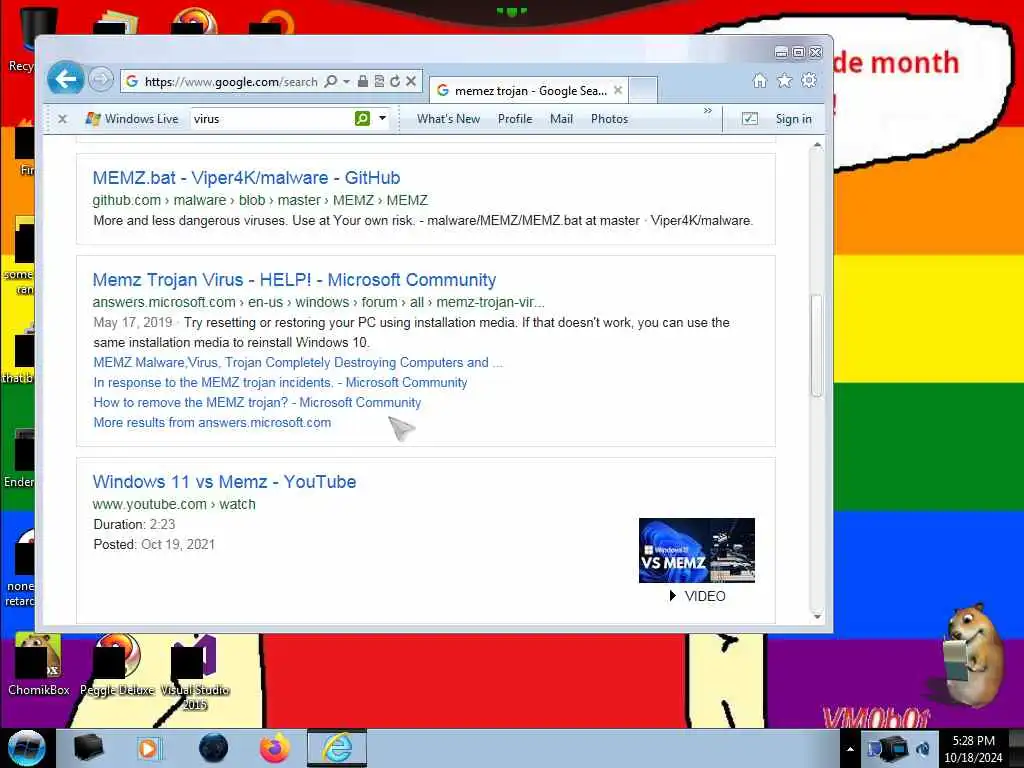The image size is (1024, 768).
Task: Open the Mail toolbar item
Action: click(561, 119)
